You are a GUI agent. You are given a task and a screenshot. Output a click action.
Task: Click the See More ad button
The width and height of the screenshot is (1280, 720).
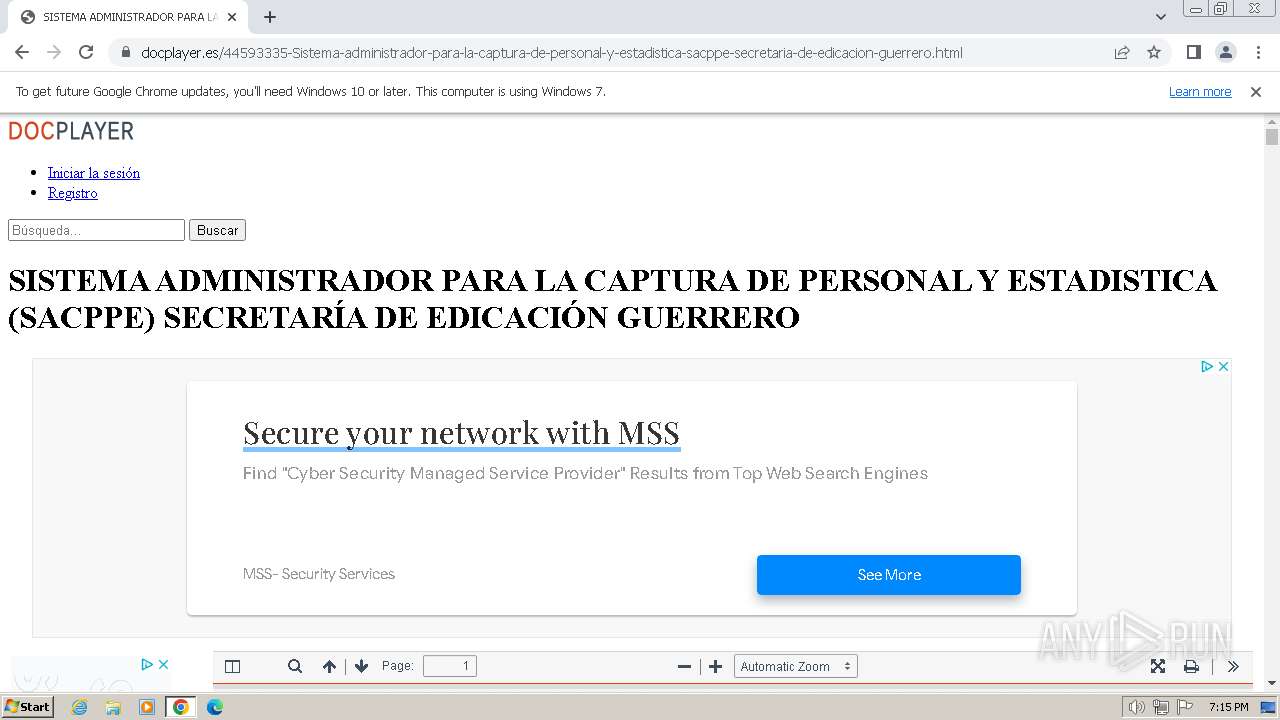[x=889, y=575]
